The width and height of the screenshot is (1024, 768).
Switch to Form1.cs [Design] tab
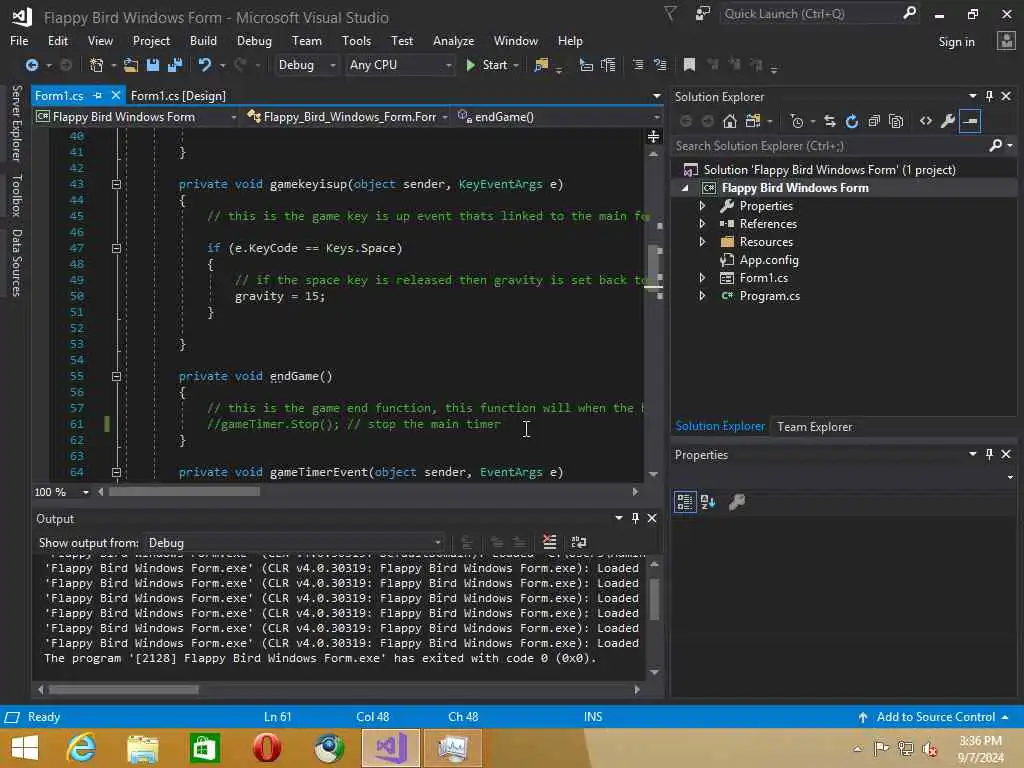(178, 96)
